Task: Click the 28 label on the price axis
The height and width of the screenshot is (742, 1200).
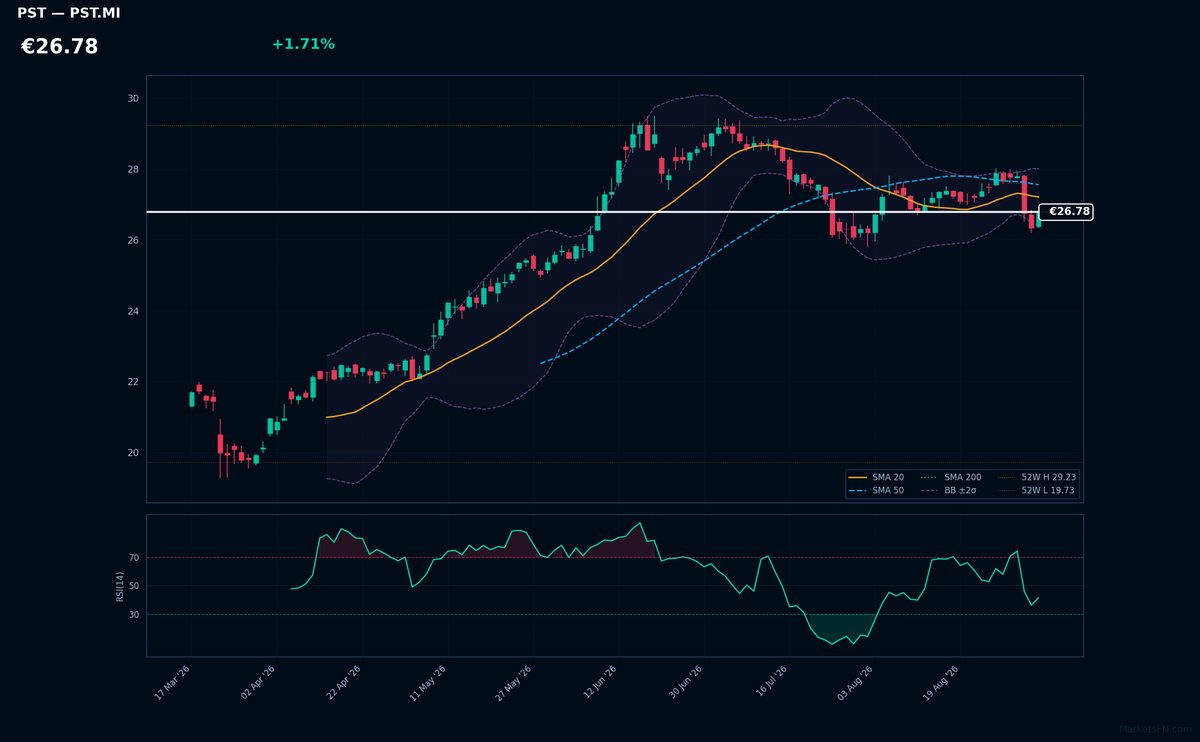Action: tap(133, 170)
